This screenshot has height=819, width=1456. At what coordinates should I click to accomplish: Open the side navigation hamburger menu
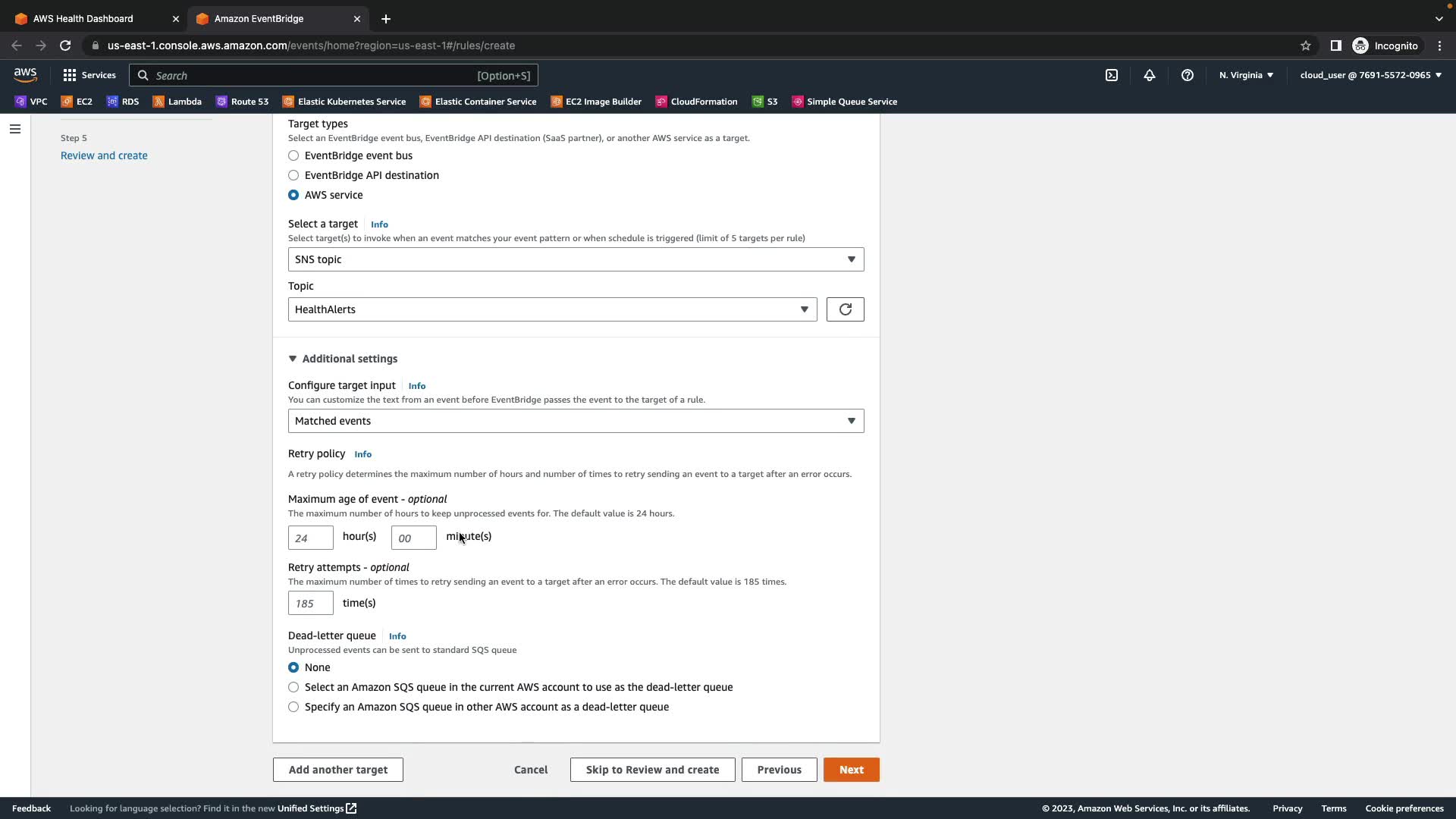(x=14, y=129)
